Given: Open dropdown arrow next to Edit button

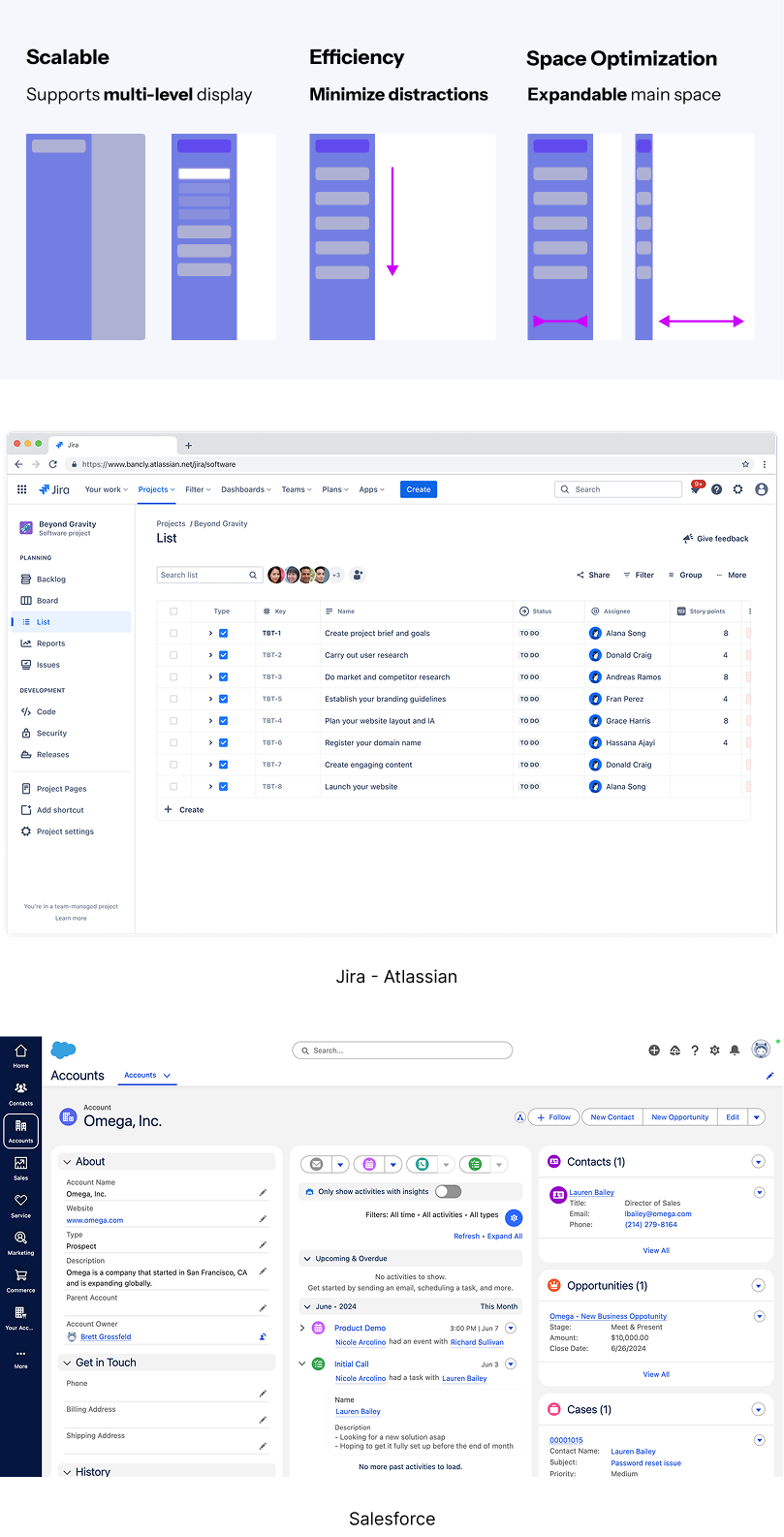Looking at the screenshot, I should pyautogui.click(x=757, y=1117).
